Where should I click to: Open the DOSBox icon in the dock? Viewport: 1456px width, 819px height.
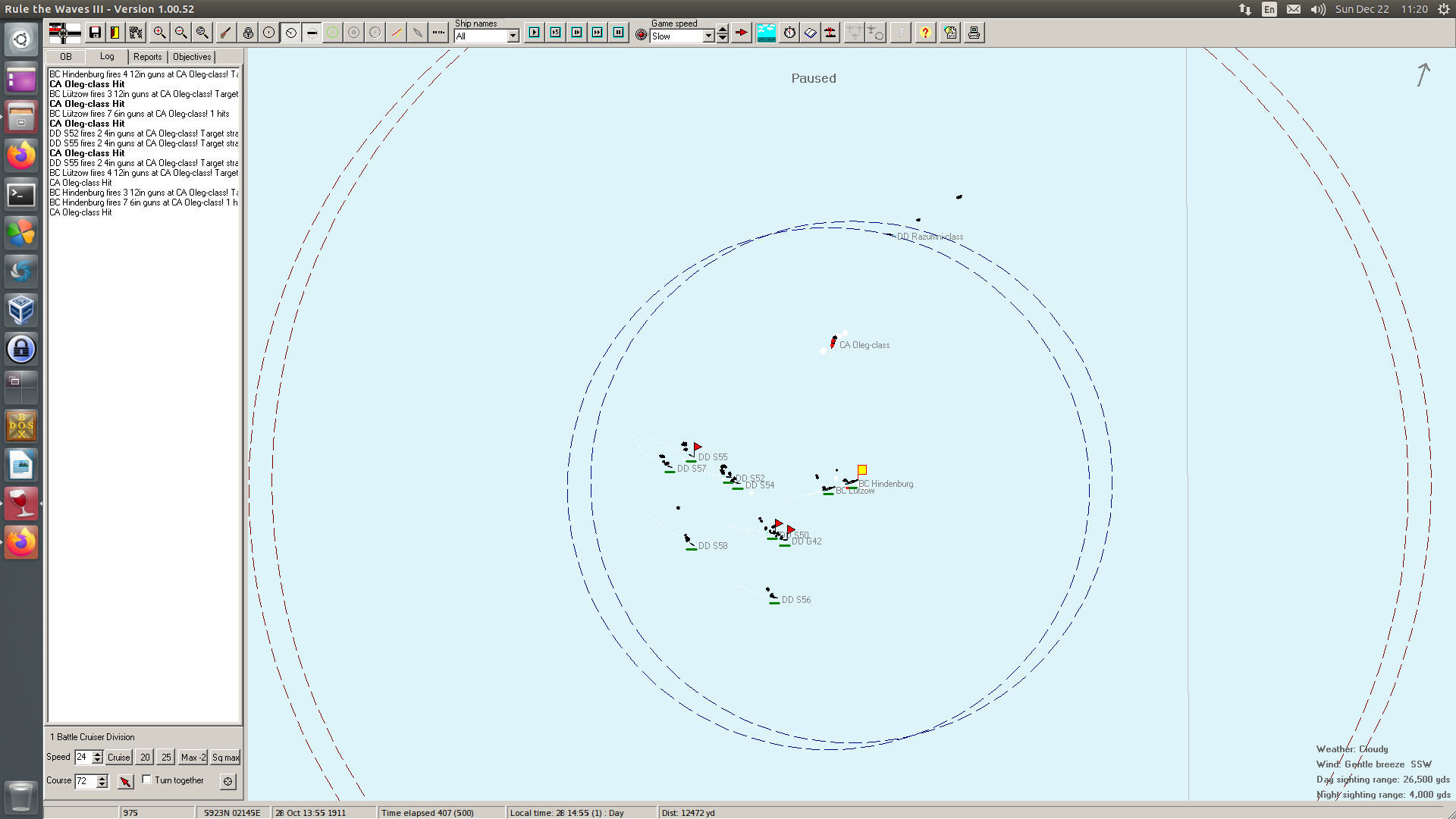[21, 426]
